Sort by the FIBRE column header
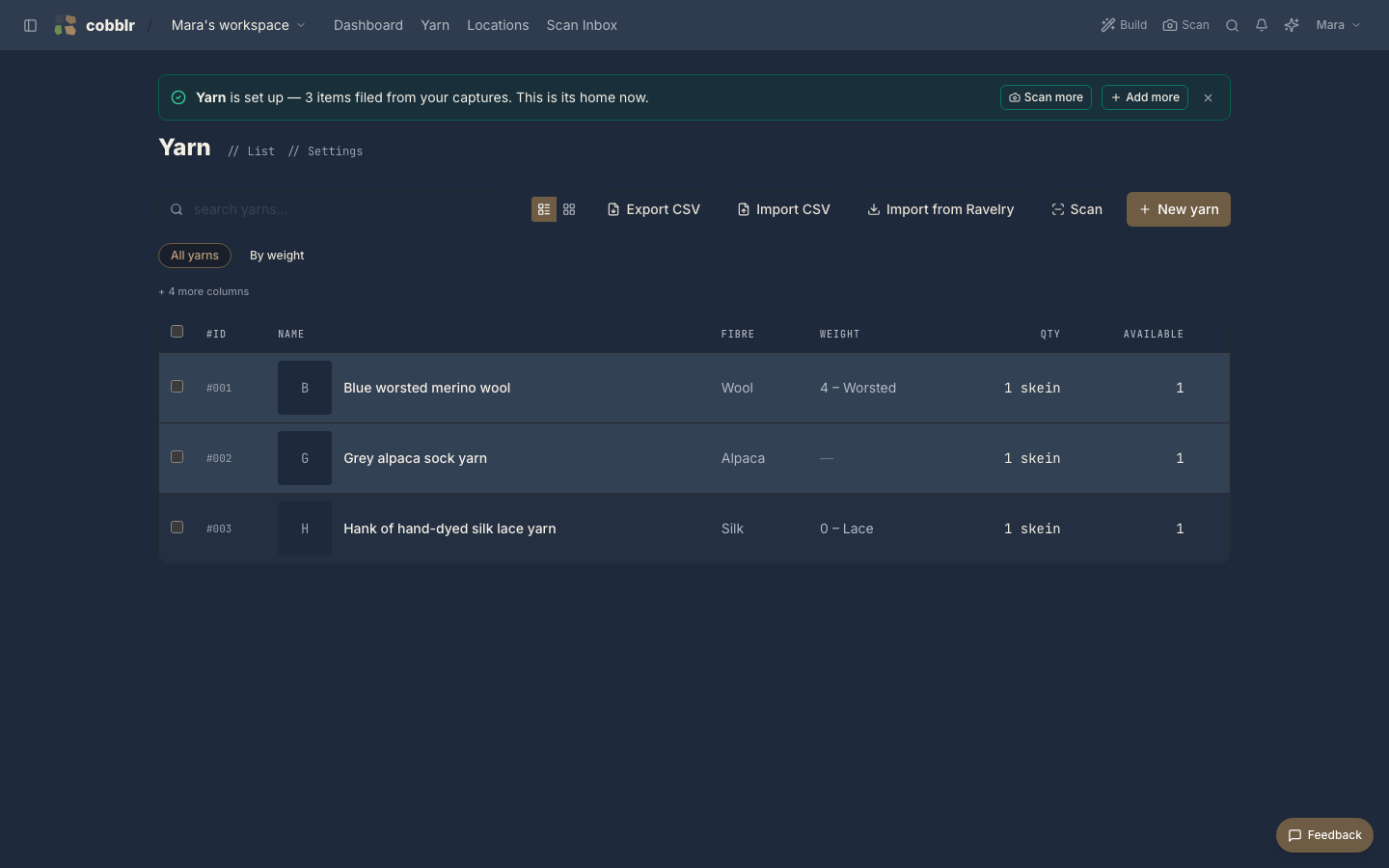1389x868 pixels. (738, 334)
